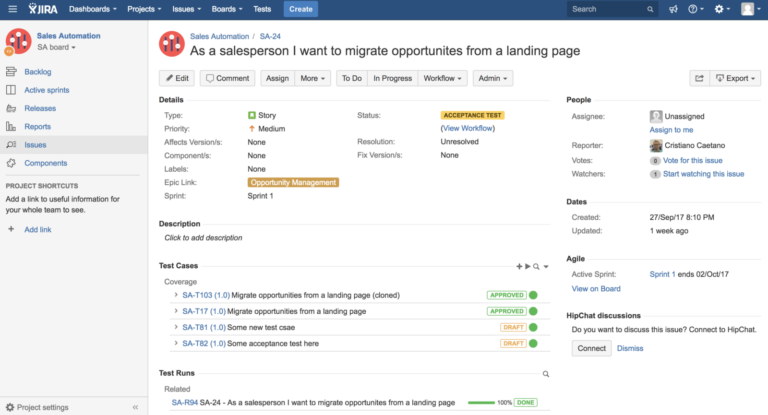This screenshot has height=415, width=768.
Task: Open the administration gear menu
Action: pyautogui.click(x=722, y=9)
